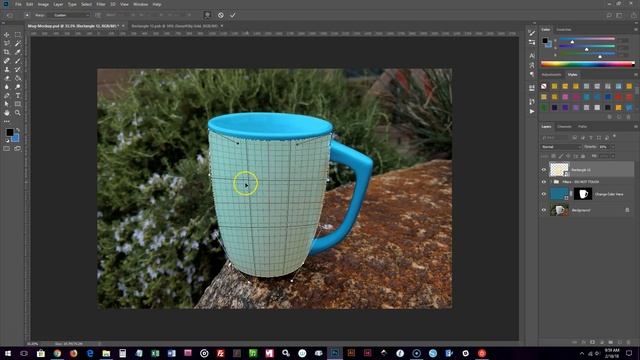Select the Hand tool
Image resolution: width=640 pixels, height=360 pixels.
(7, 113)
